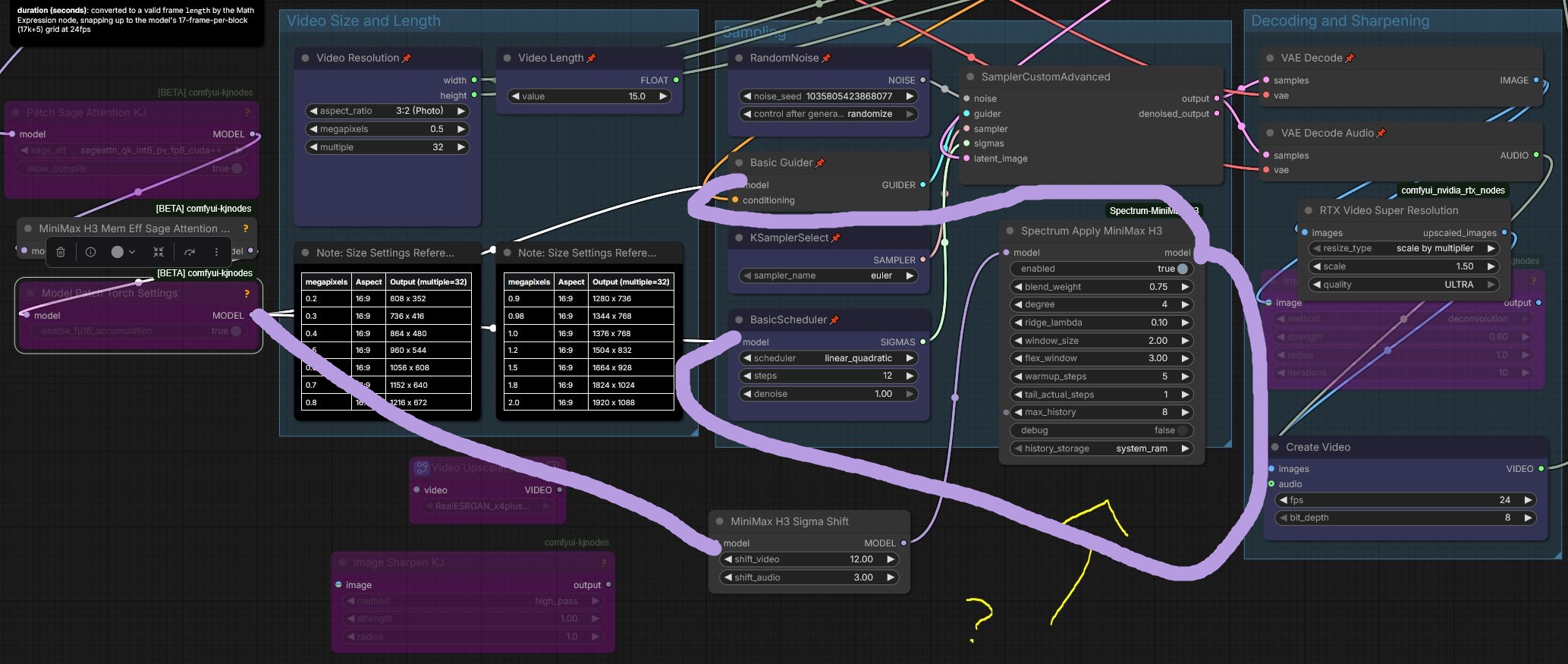1568x664 pixels.
Task: Open the quality dropdown
Action: point(1406,285)
